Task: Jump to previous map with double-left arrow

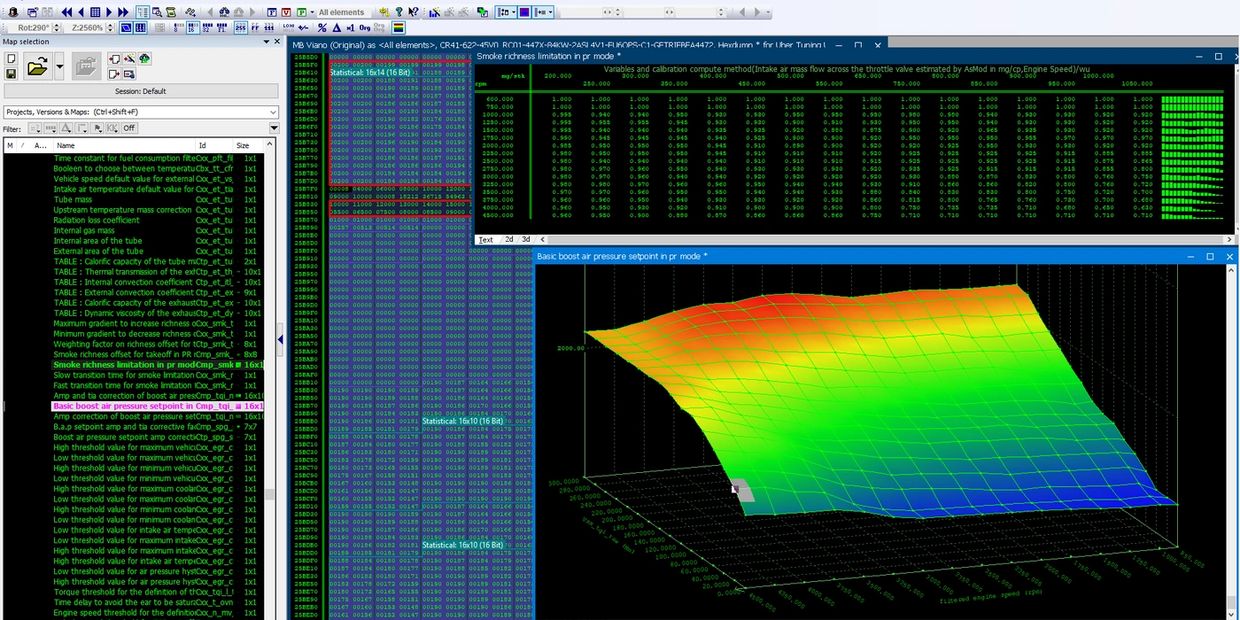Action: [x=67, y=12]
